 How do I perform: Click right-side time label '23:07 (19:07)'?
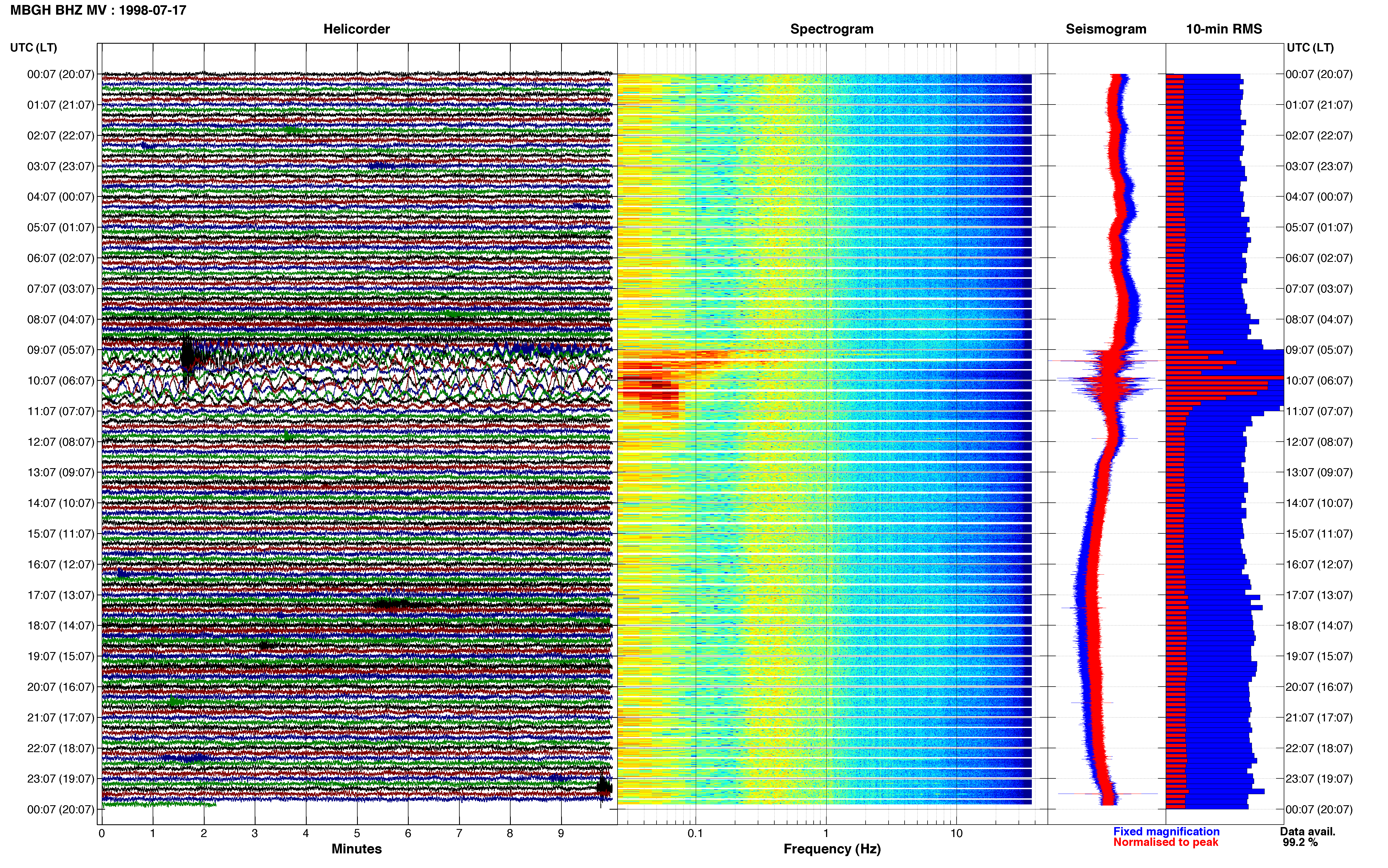(1319, 778)
